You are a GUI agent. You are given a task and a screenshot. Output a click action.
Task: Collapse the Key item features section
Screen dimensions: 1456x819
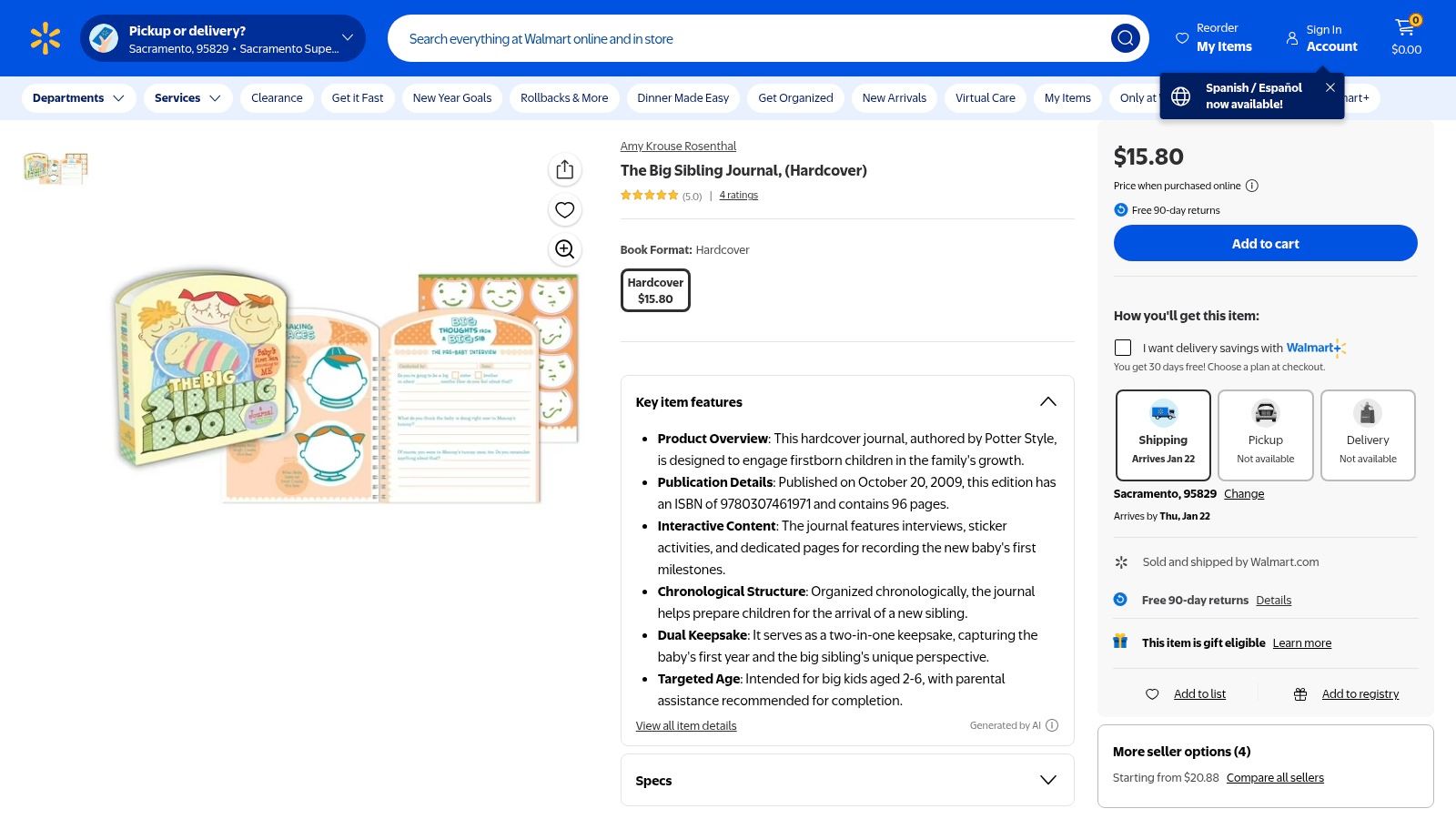coord(1048,401)
